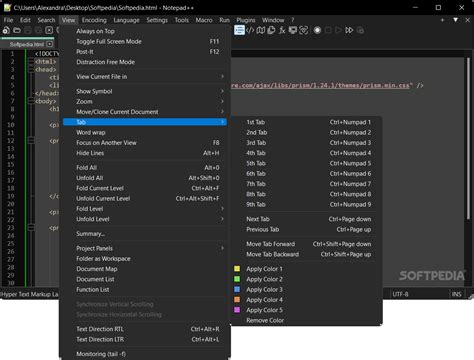Screen dimensions: 474x360
Task: Expand the Zoom submenu
Action: pyautogui.click(x=145, y=101)
